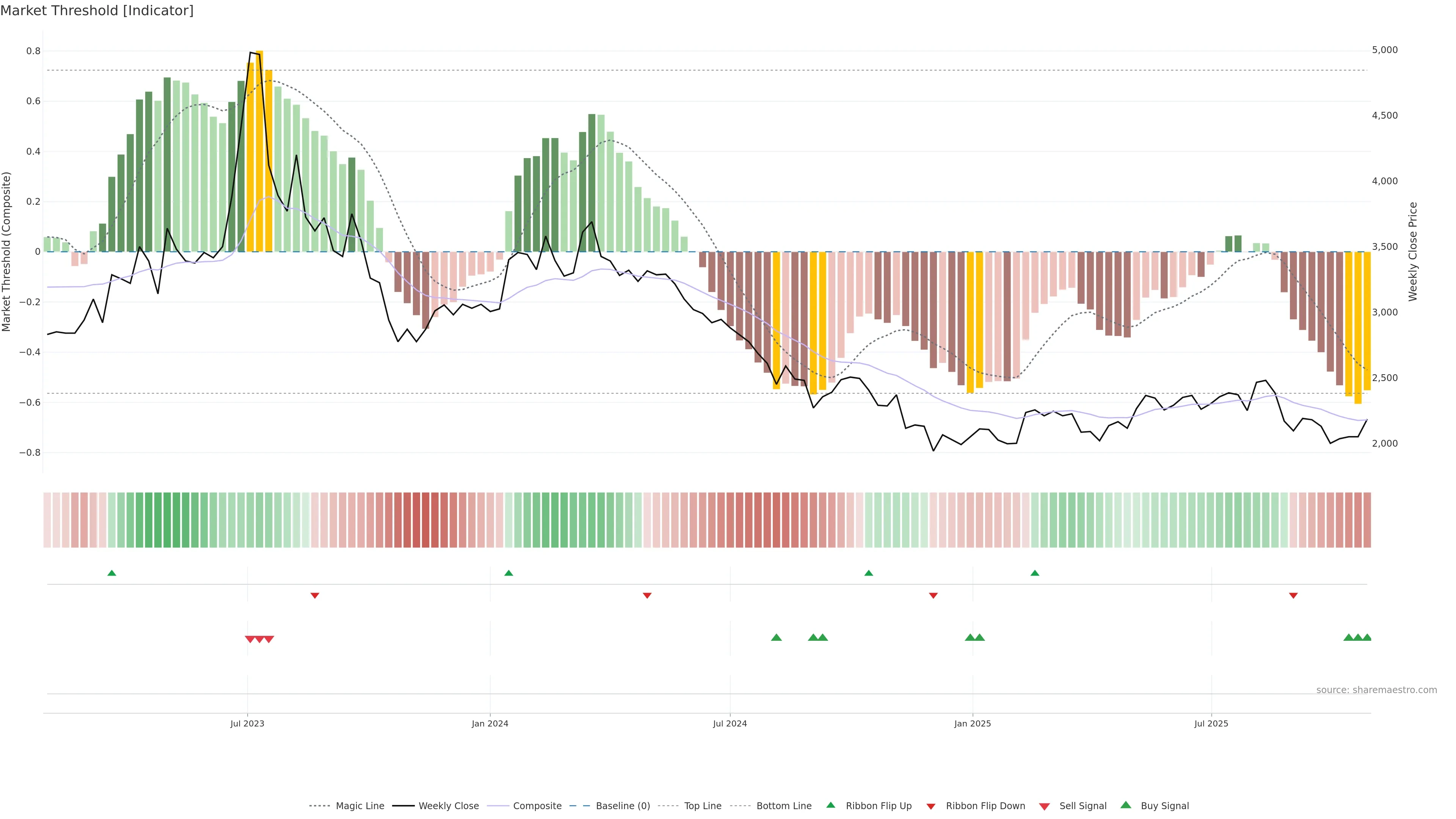Click Ribbon Flip Down legend triangle icon
Viewport: 1456px width, 819px height.
pos(931,806)
